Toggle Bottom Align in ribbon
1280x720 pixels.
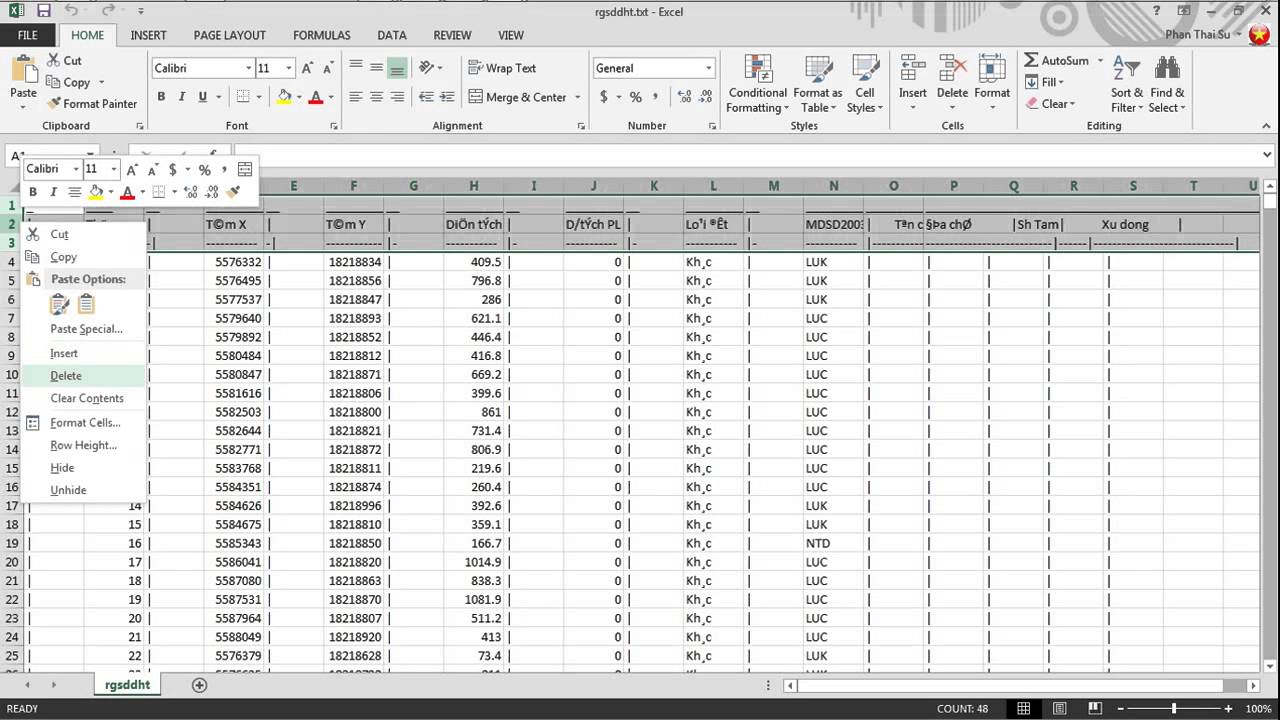pos(397,68)
